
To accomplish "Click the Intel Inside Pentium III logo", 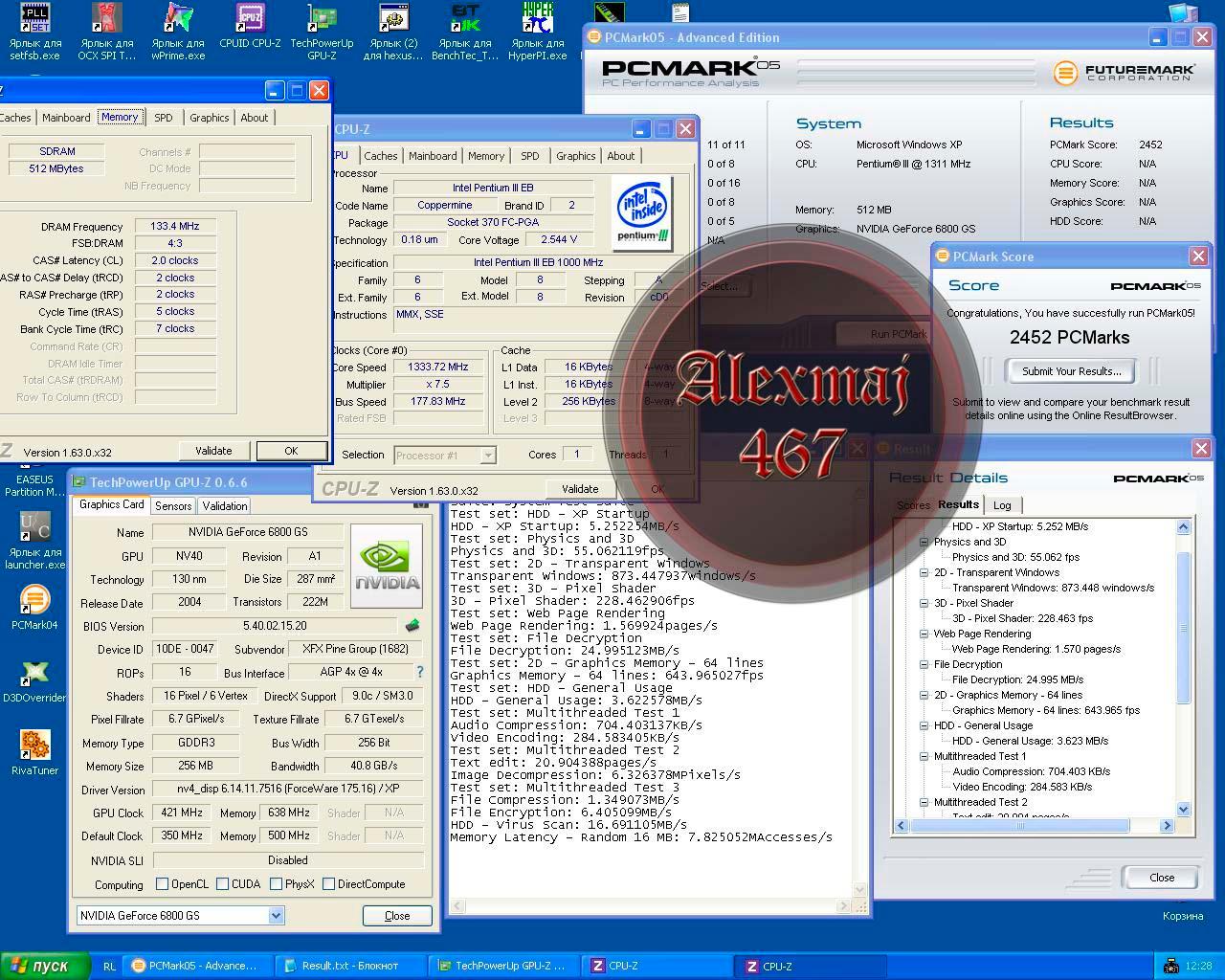I will [x=642, y=213].
